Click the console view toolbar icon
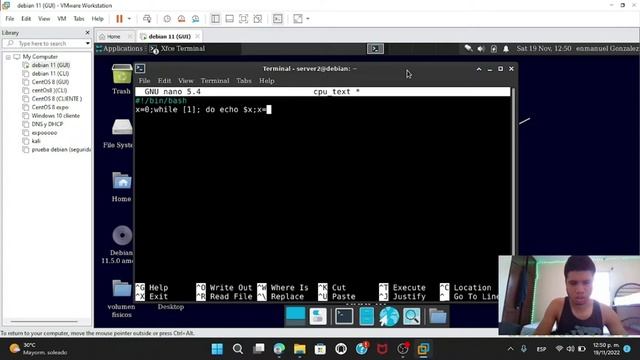 278,19
